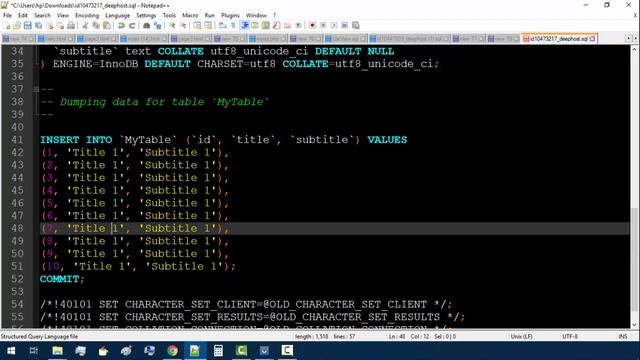Screen dimensions: 640x360
Task: Click the Copy toolbar icon
Action: (96, 25)
